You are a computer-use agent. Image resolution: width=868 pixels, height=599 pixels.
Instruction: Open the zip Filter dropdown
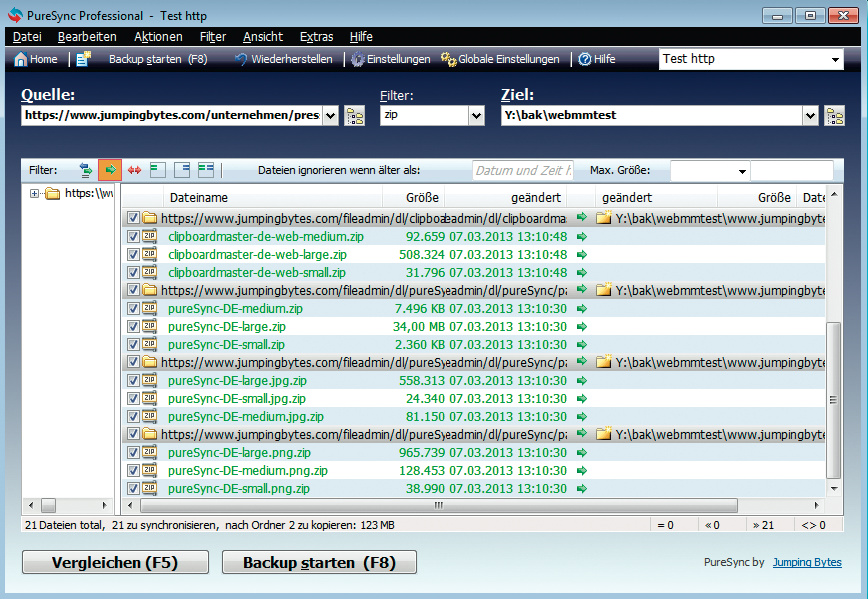pyautogui.click(x=476, y=116)
